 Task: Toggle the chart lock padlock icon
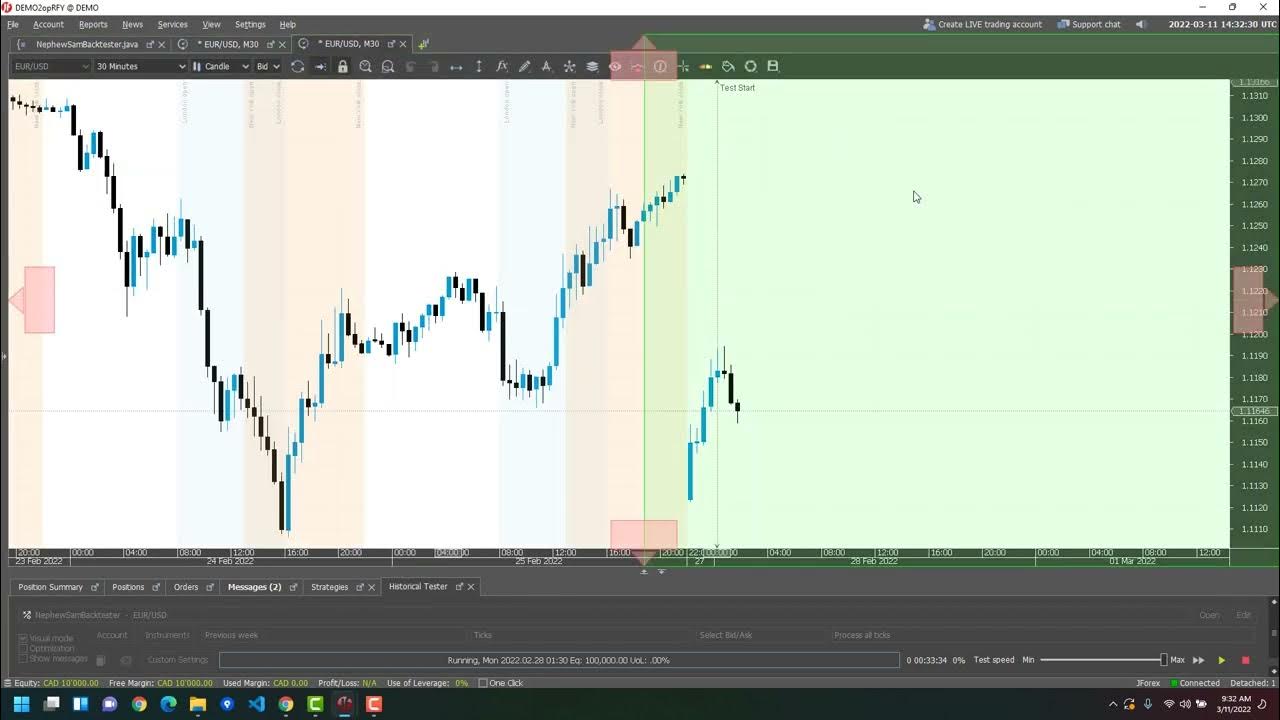343,66
